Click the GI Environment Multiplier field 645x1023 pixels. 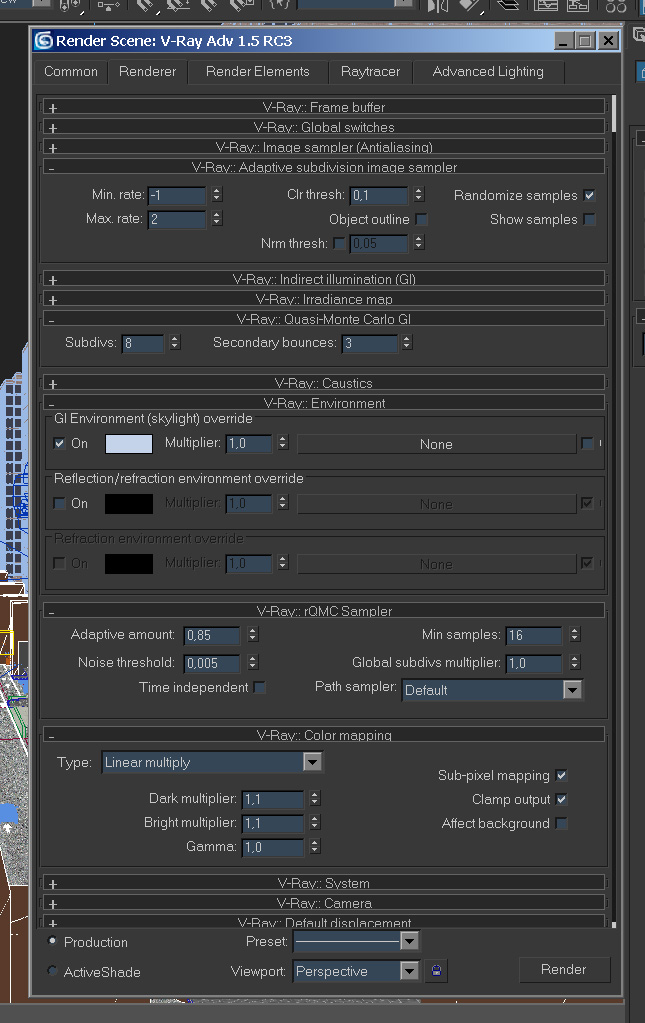(248, 444)
